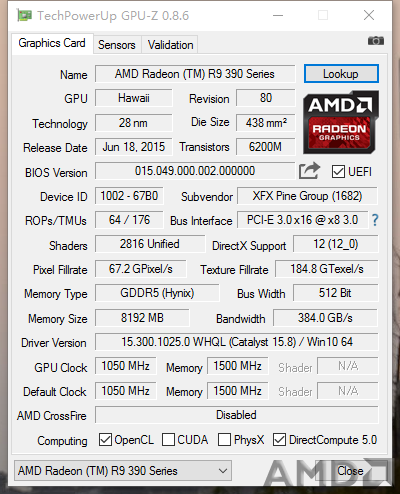Click the Driver Version text field
The width and height of the screenshot is (400, 494).
(x=237, y=342)
